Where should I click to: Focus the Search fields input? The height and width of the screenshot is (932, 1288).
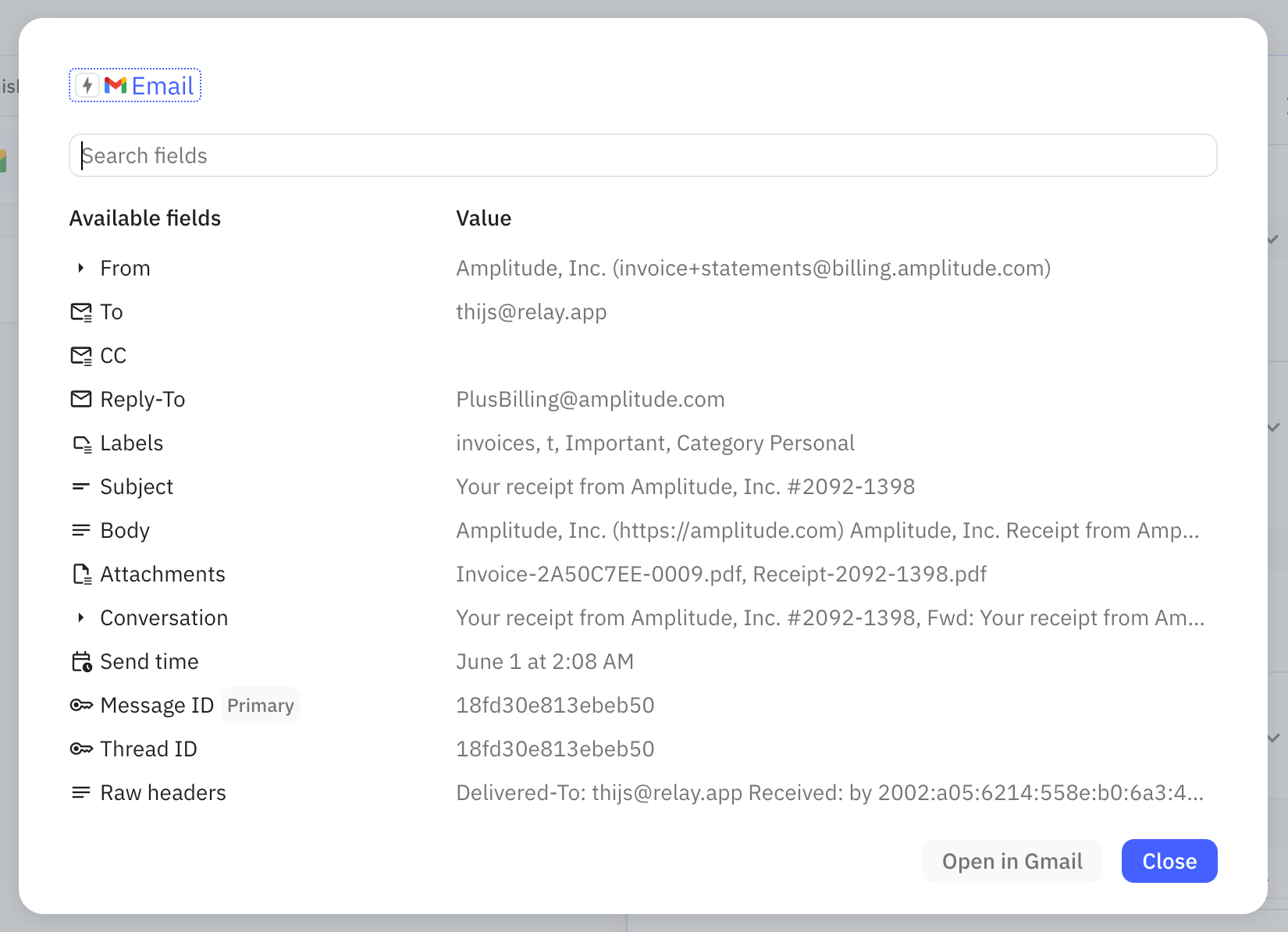pyautogui.click(x=643, y=155)
